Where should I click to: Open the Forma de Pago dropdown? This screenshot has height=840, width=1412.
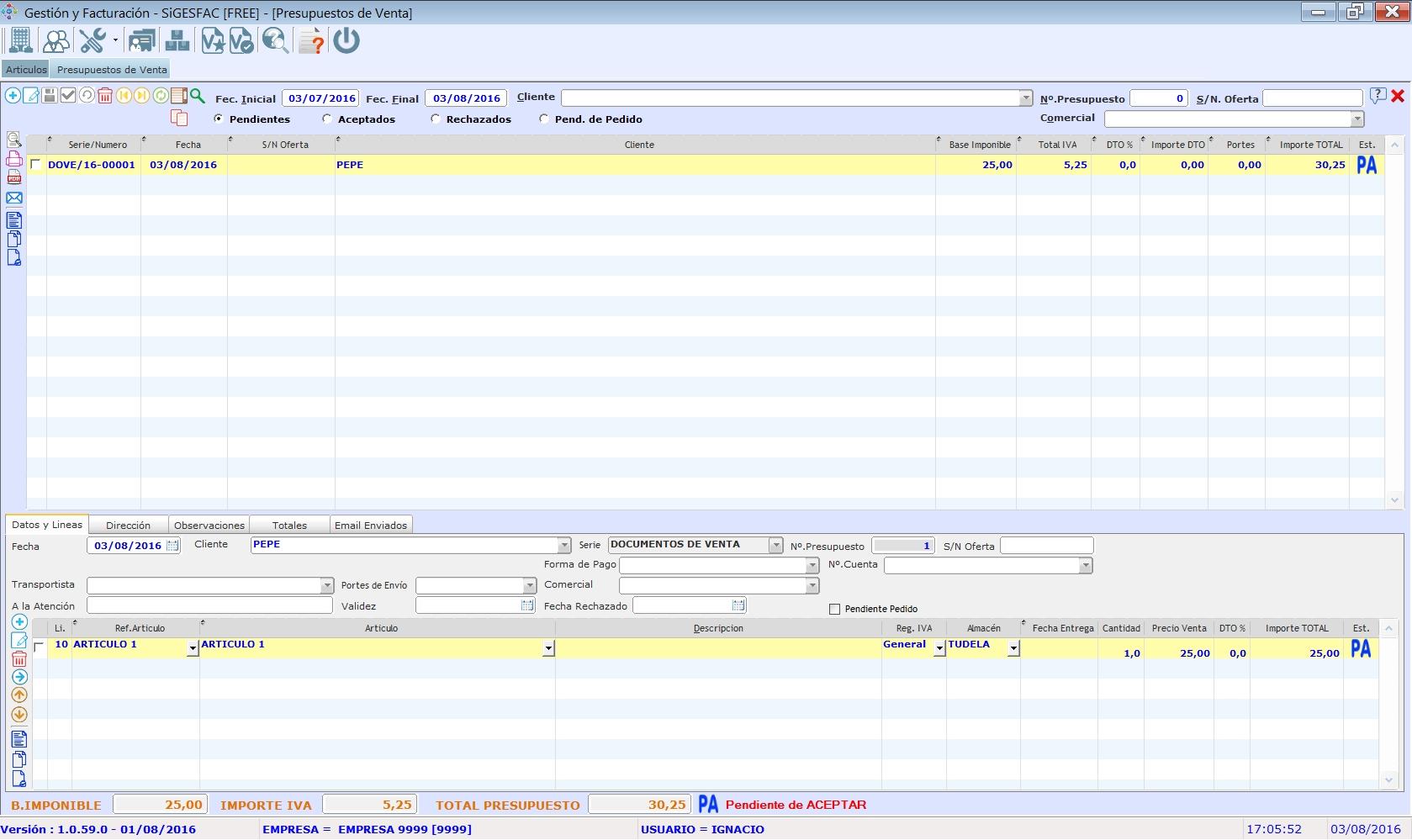click(x=812, y=566)
